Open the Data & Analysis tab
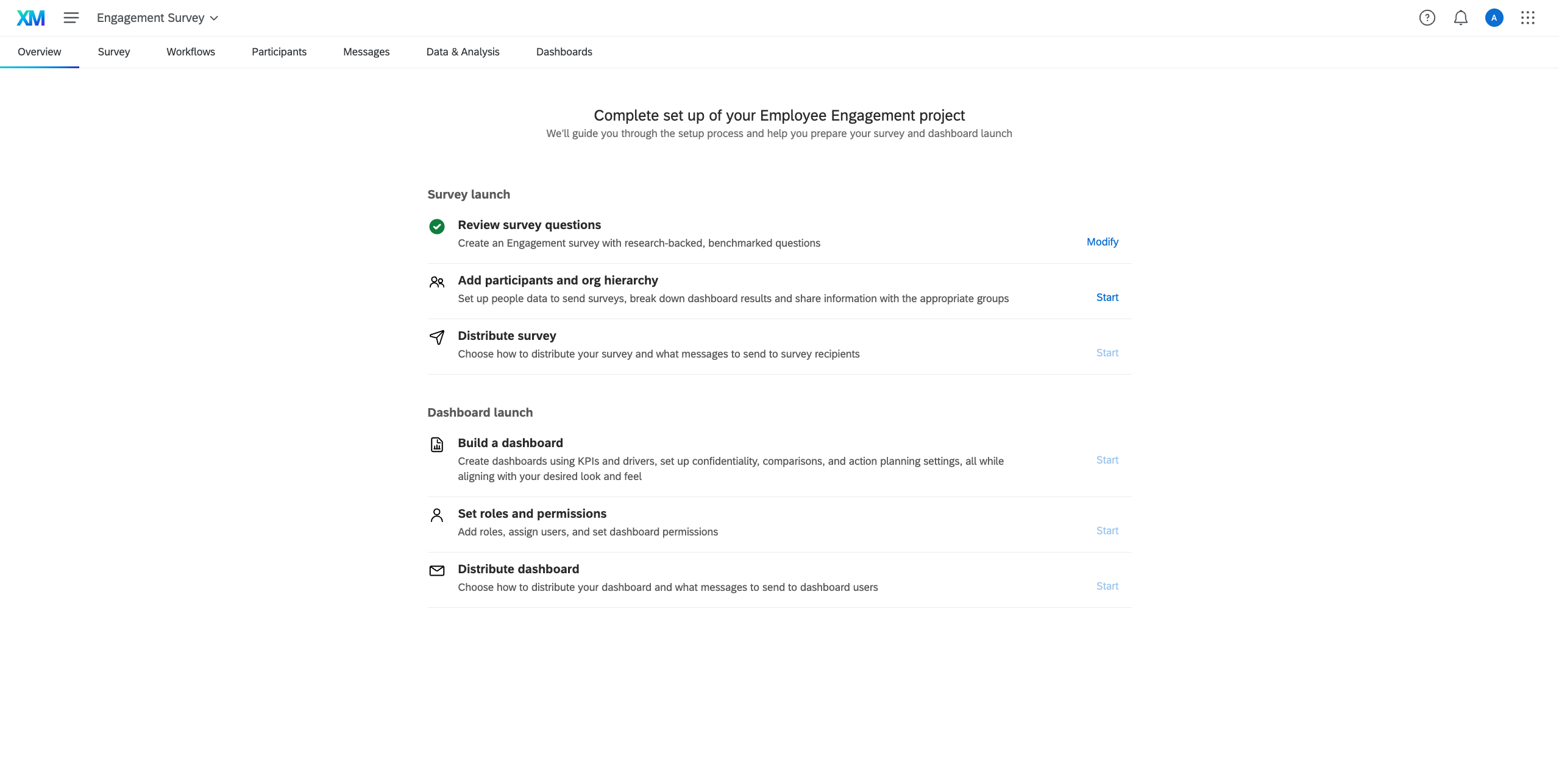 pyautogui.click(x=463, y=52)
